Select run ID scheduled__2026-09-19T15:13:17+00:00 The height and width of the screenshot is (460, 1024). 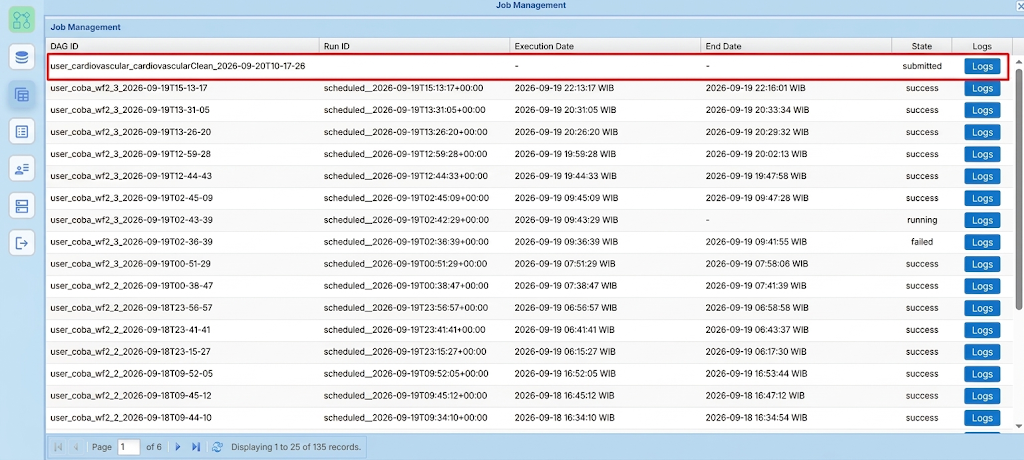click(x=405, y=88)
